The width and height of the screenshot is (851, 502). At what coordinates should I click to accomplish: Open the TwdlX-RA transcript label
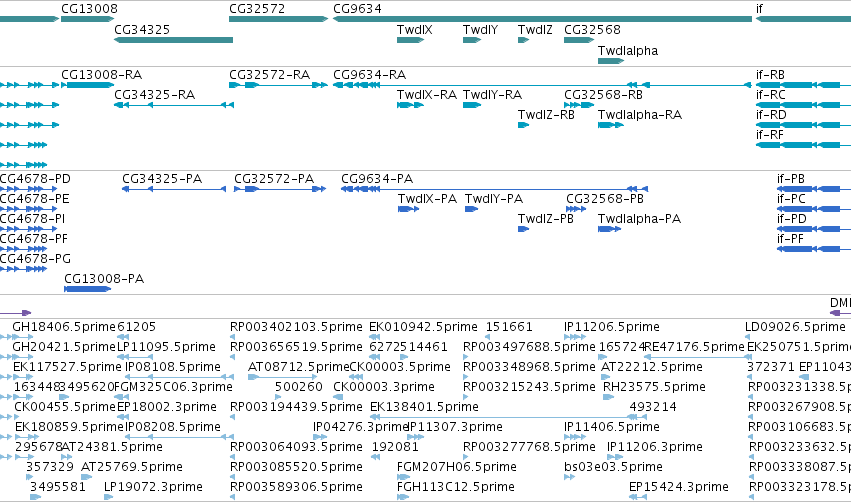(427, 94)
